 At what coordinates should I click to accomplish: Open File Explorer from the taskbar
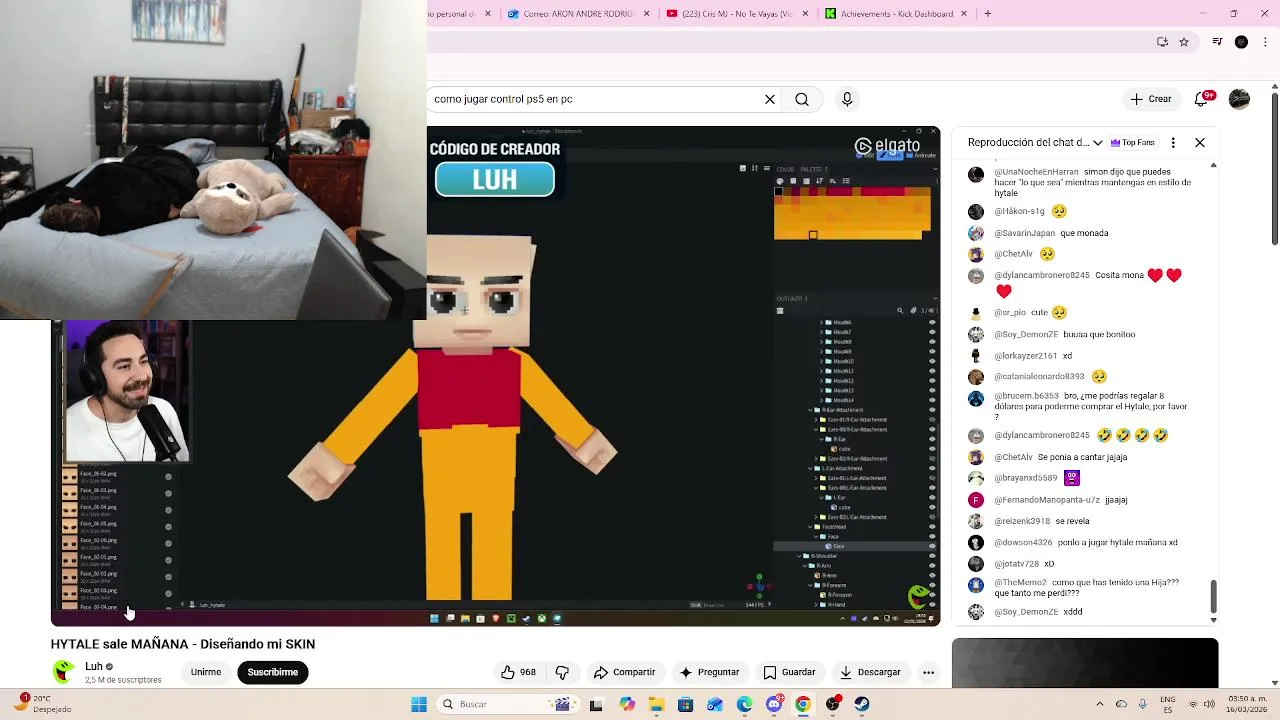point(656,704)
